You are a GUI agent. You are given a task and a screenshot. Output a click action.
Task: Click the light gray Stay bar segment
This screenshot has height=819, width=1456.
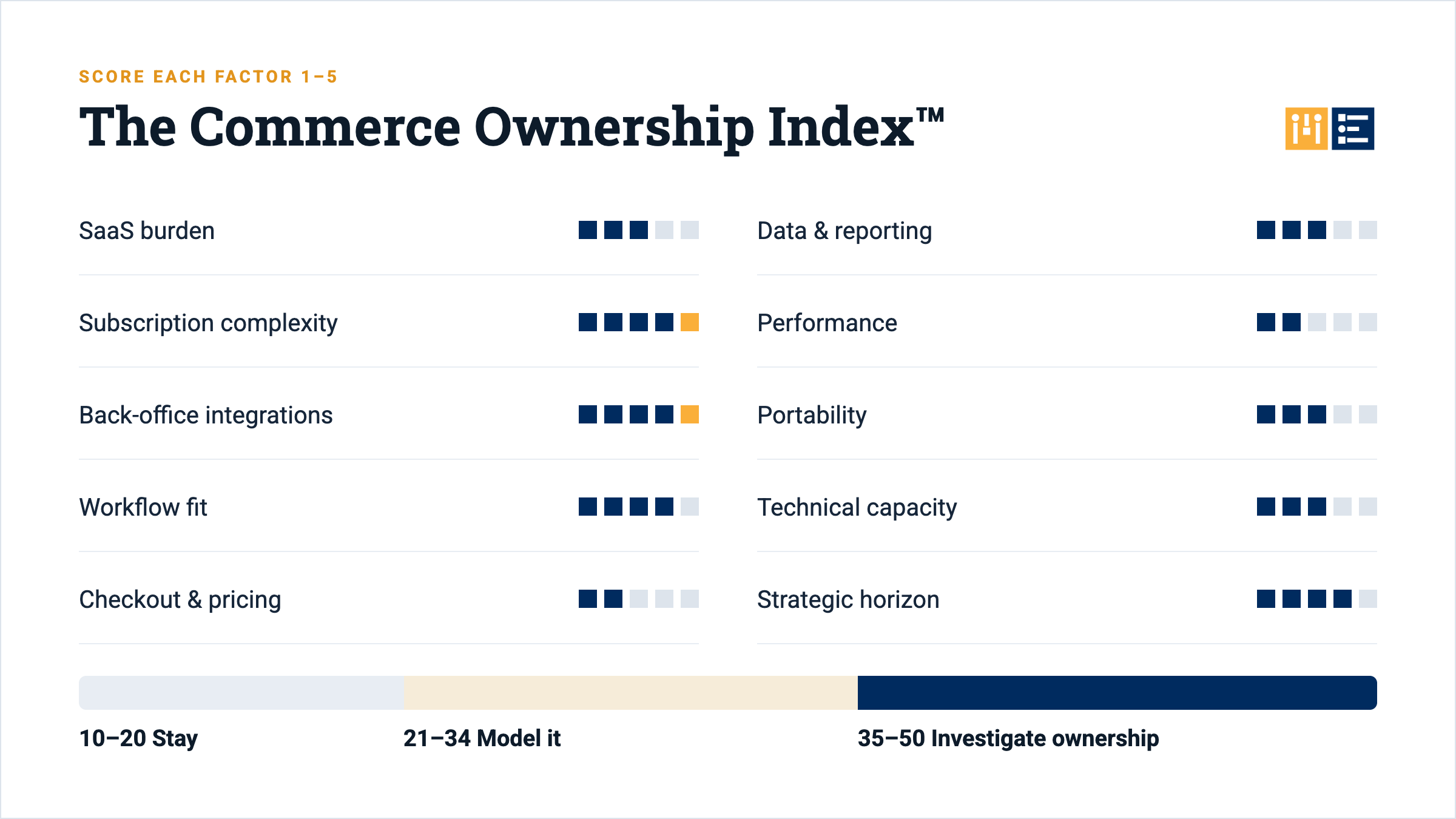tap(241, 693)
